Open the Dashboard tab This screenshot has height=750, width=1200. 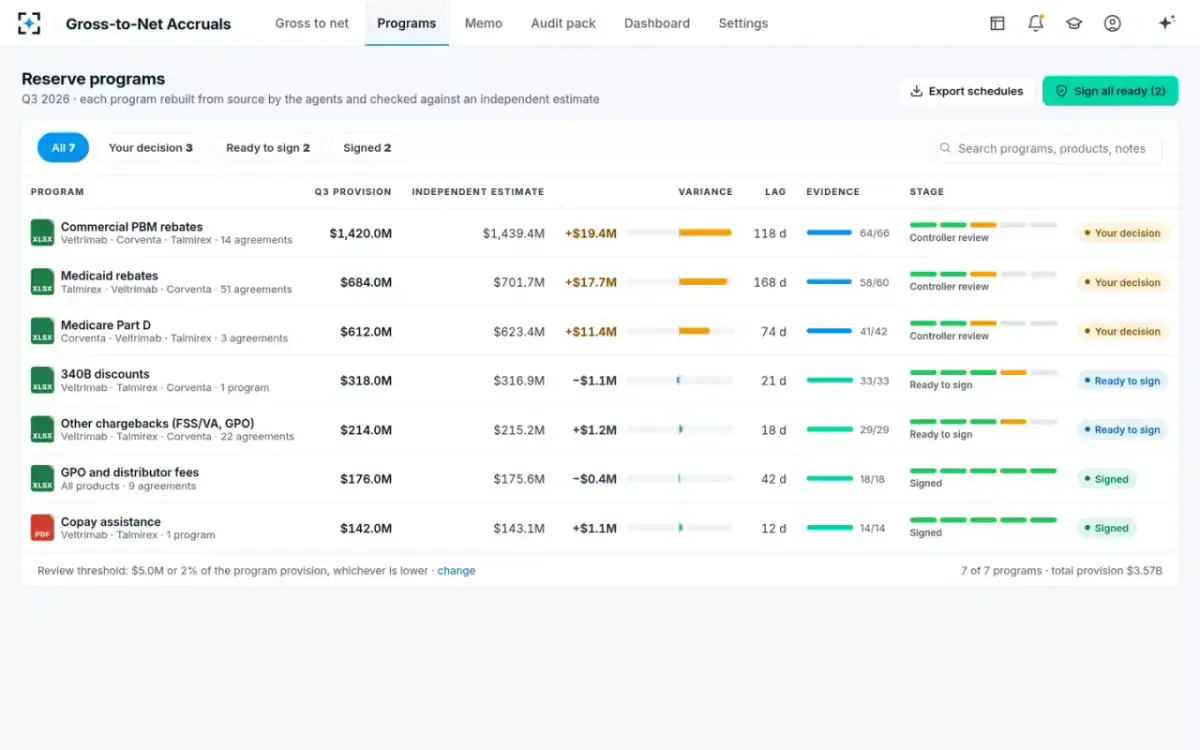tap(657, 23)
